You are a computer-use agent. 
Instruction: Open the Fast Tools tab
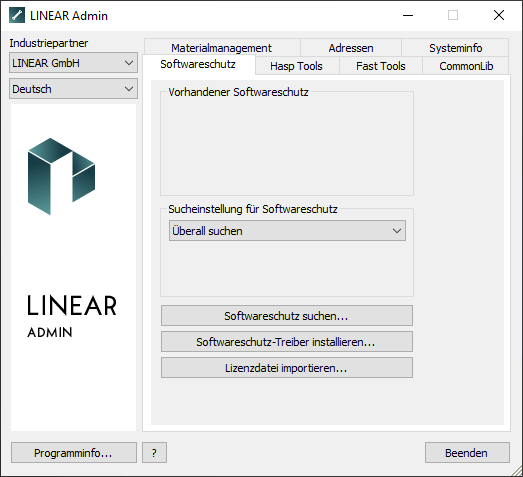coord(381,66)
